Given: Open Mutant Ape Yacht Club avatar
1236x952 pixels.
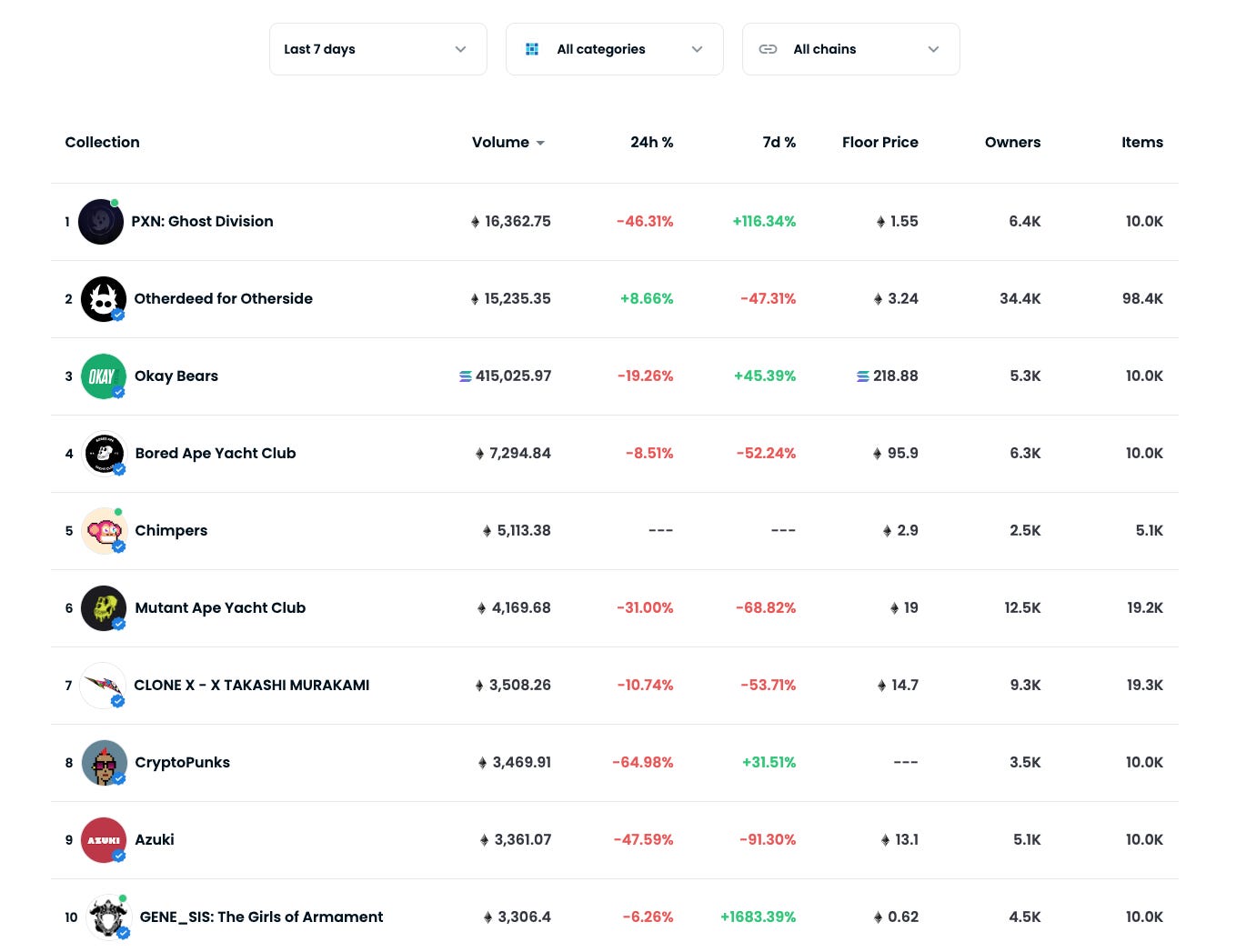Looking at the screenshot, I should pos(104,608).
